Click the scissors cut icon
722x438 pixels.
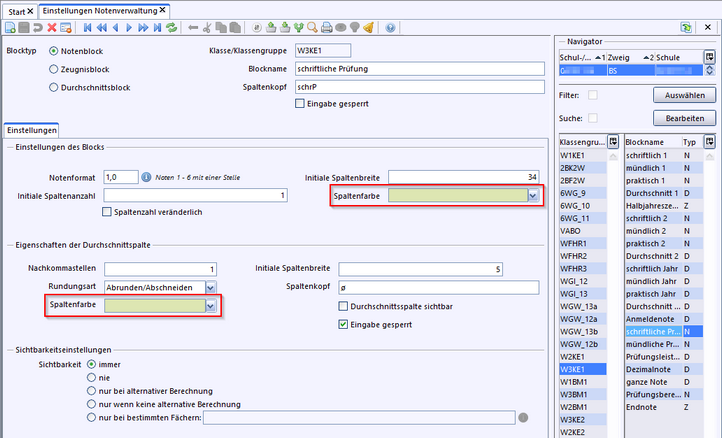207,28
